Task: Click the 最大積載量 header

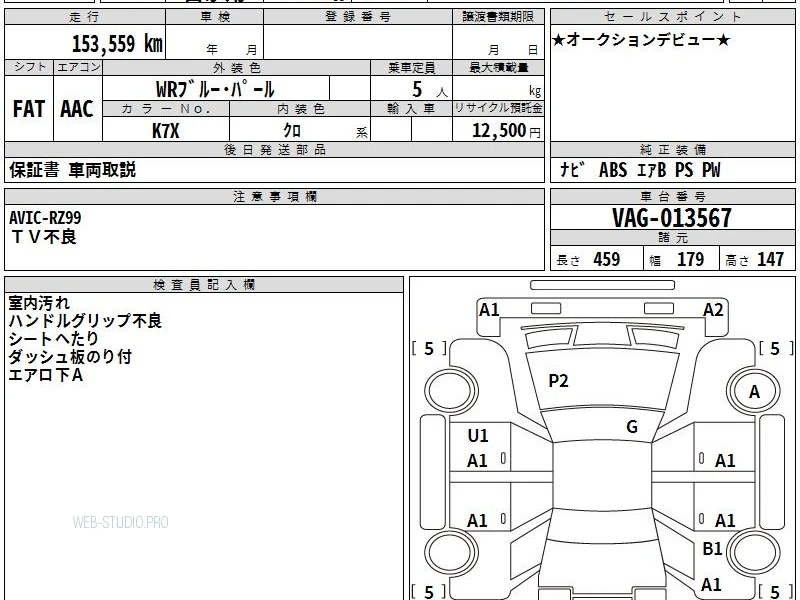Action: coord(498,67)
